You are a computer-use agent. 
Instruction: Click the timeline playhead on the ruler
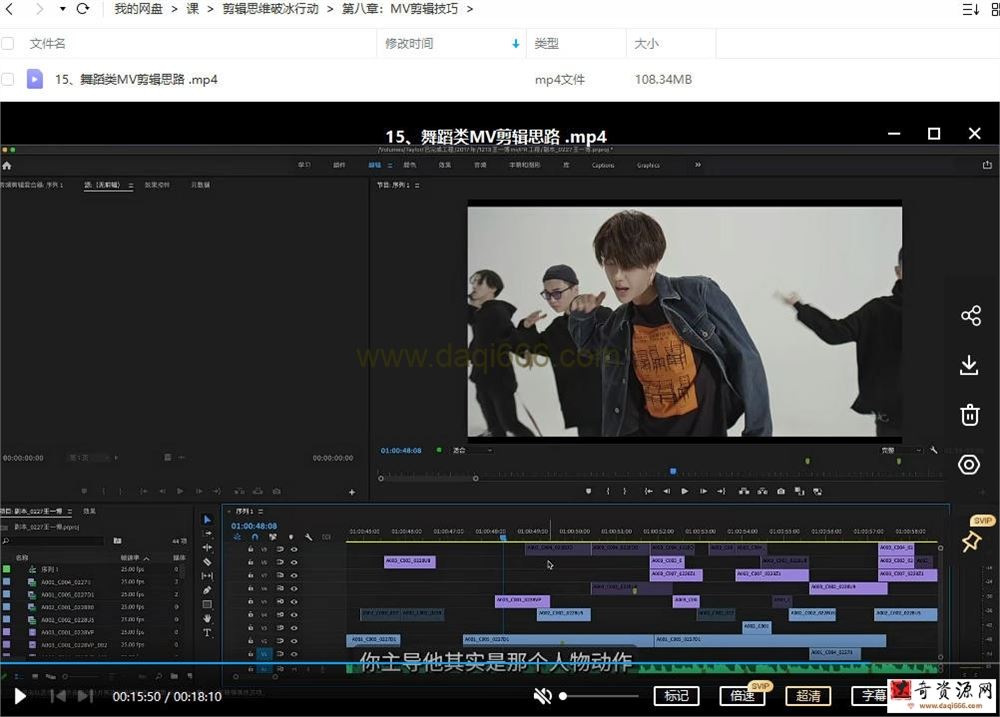pos(503,538)
